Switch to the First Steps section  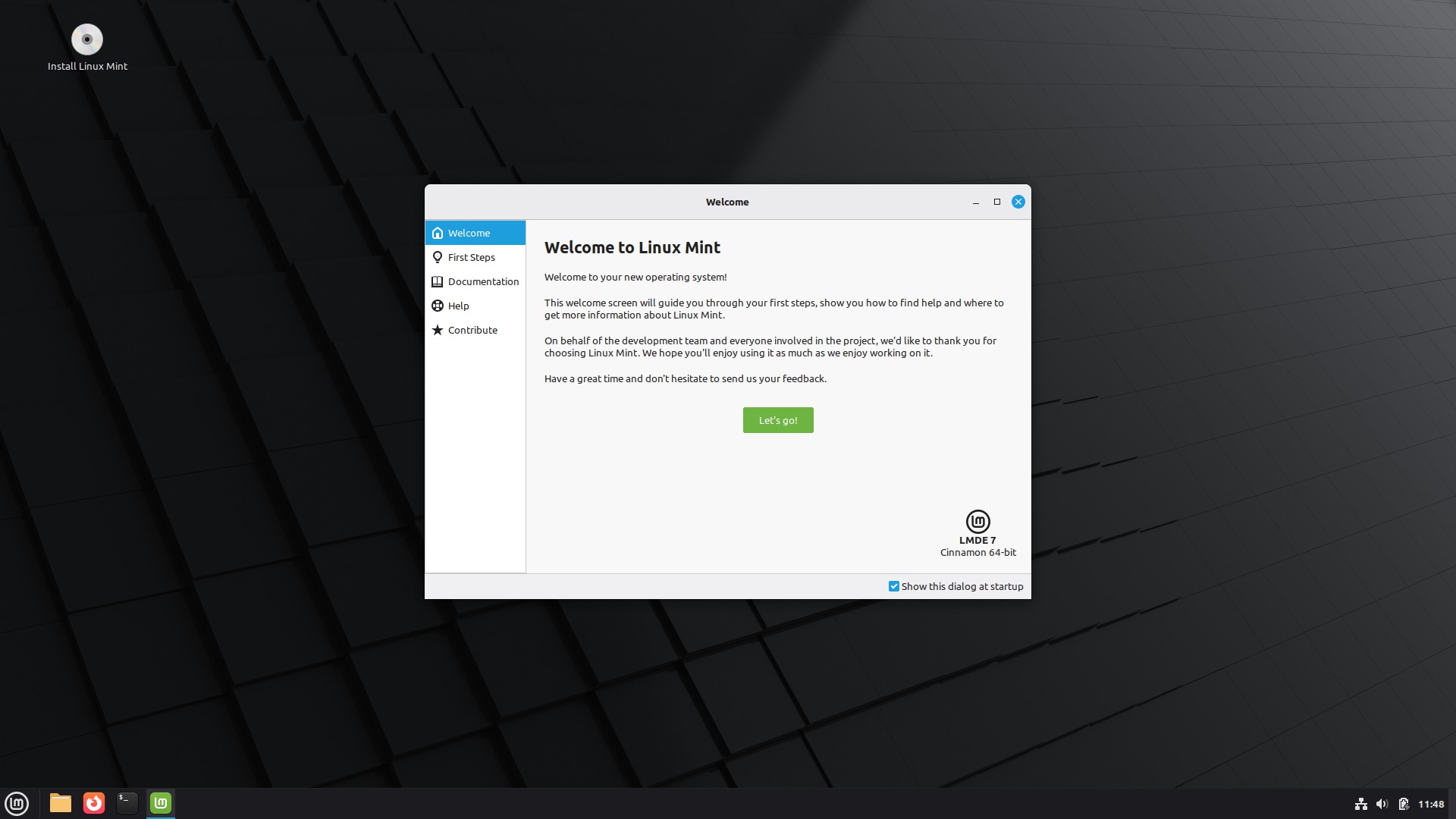(x=471, y=257)
